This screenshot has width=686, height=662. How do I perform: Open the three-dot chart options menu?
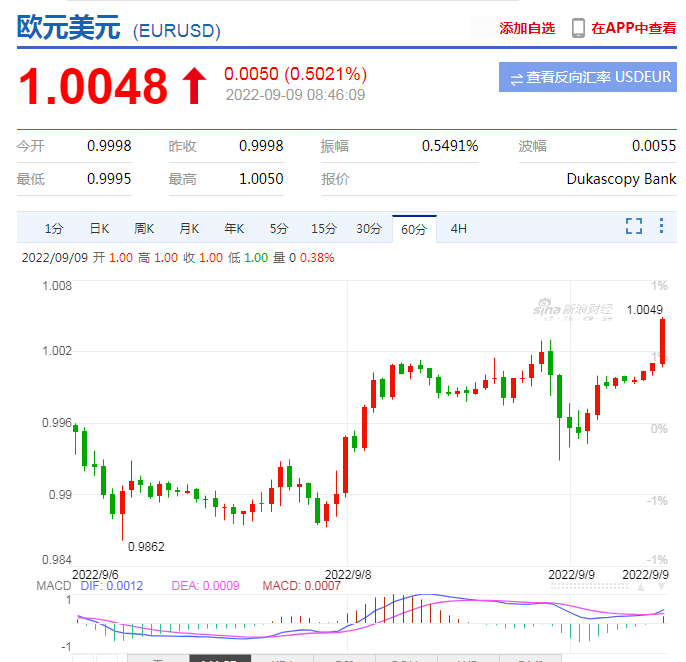pos(661,226)
